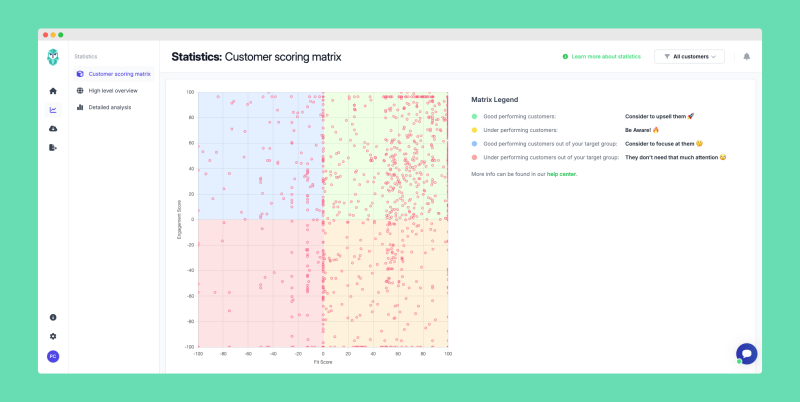Switch to High level overview
The width and height of the screenshot is (800, 402).
(112, 90)
